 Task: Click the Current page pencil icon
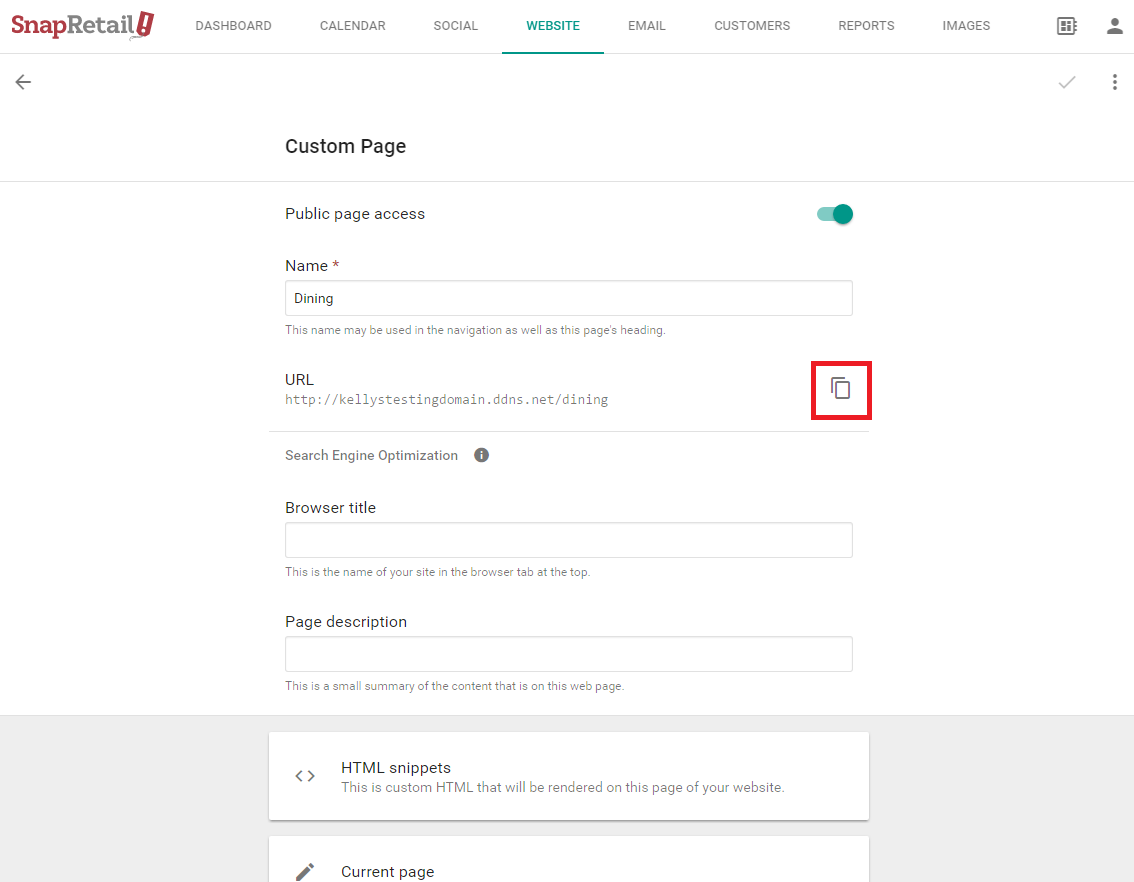(x=305, y=871)
